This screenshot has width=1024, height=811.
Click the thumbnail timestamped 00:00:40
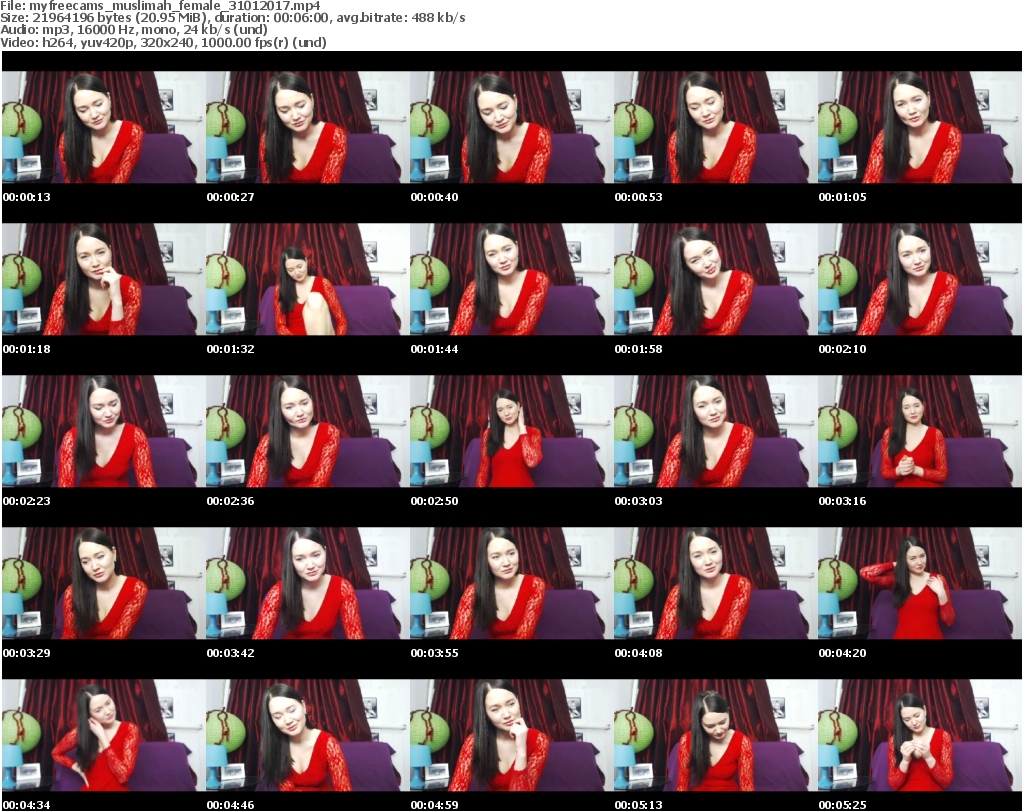click(512, 127)
